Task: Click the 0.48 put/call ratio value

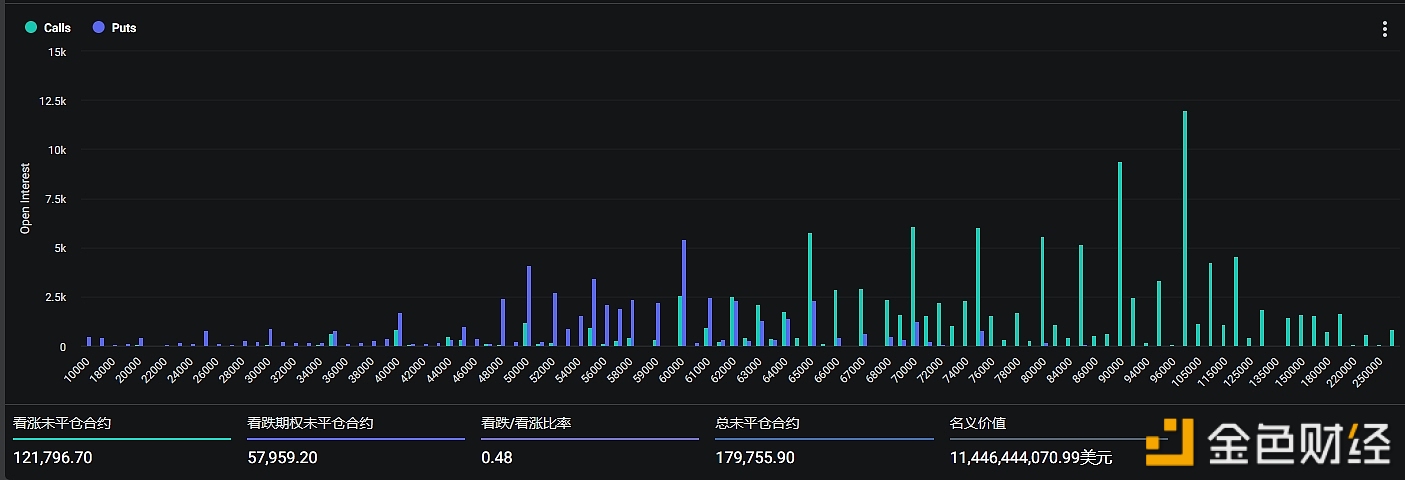Action: 495,457
